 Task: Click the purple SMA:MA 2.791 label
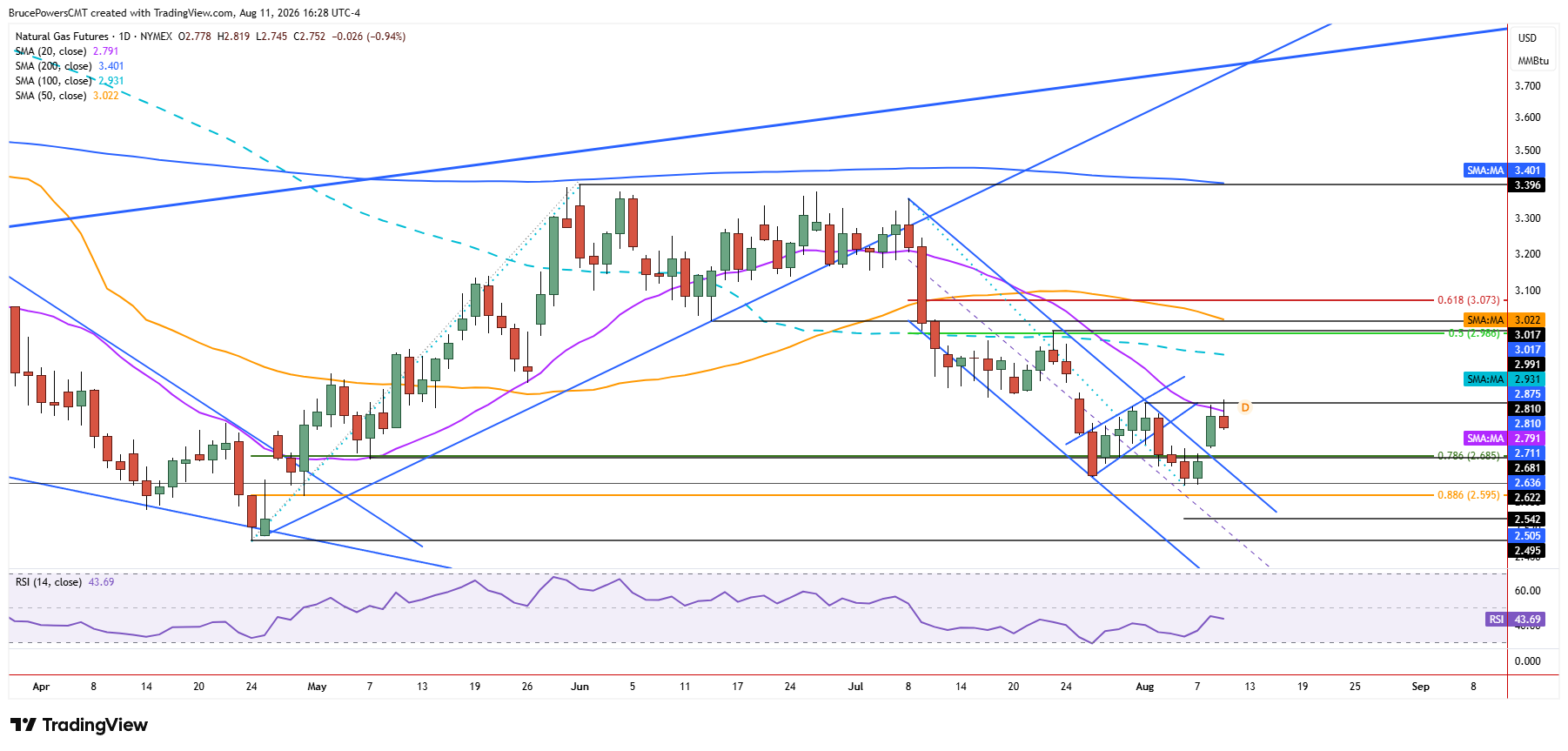tap(1504, 439)
